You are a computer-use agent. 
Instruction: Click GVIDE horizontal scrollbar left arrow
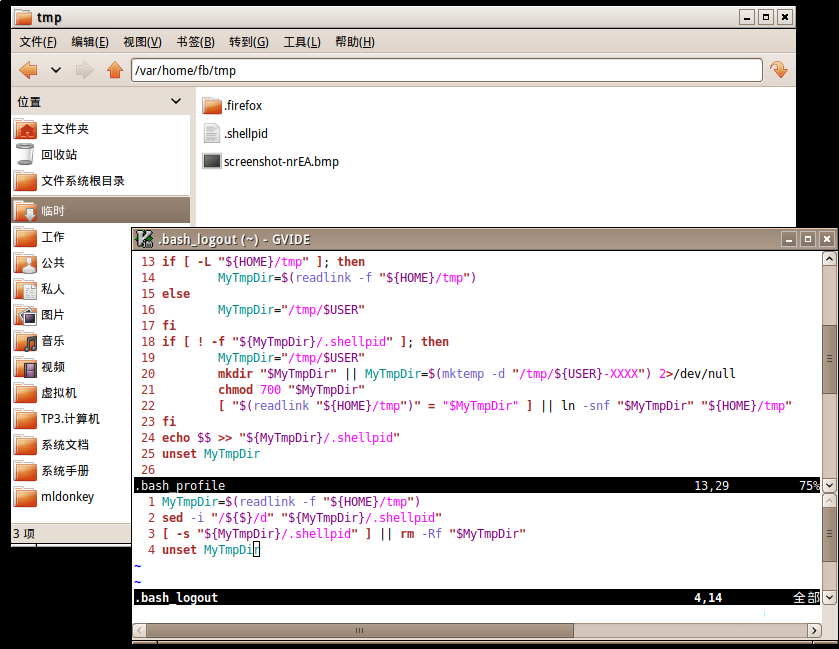pos(140,630)
